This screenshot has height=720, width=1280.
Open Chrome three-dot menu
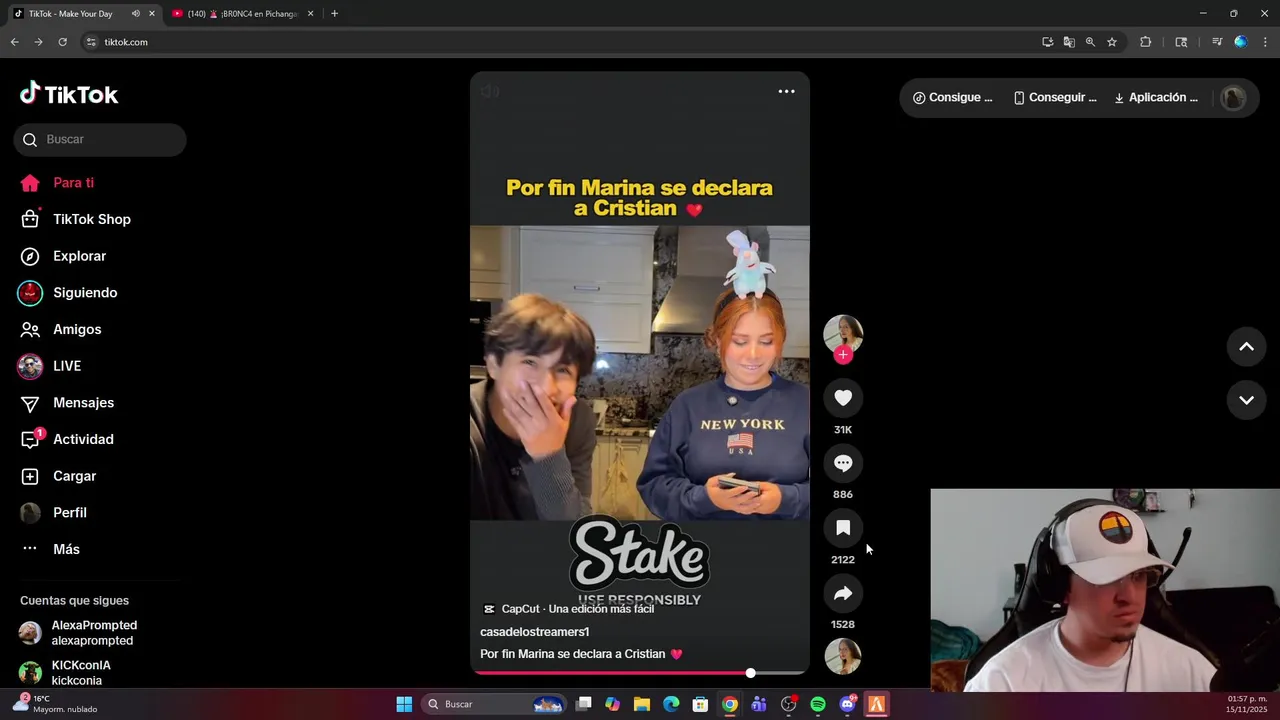1265,42
